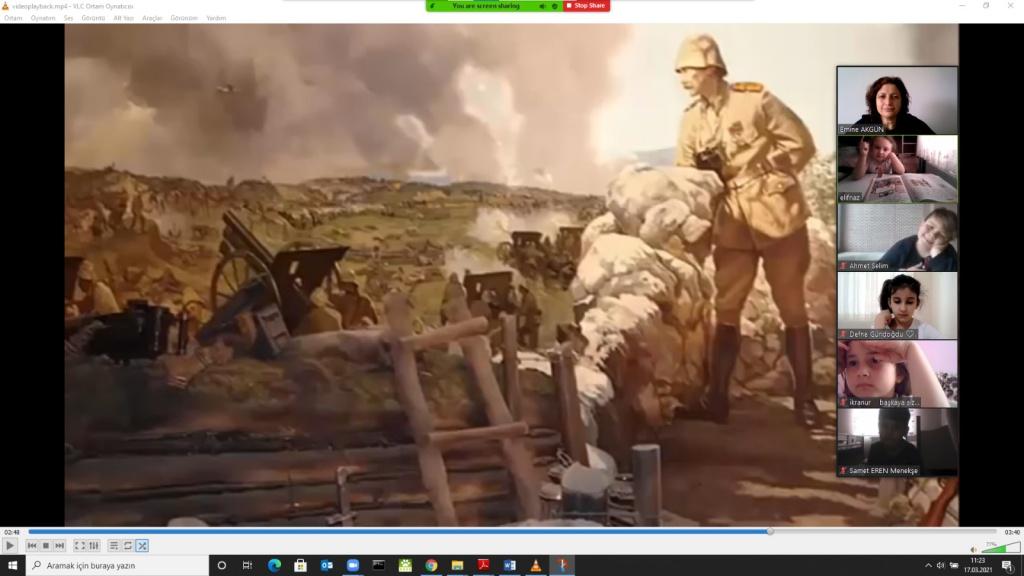Open the Windows notification center
Image resolution: width=1024 pixels, height=576 pixels.
click(x=1008, y=566)
